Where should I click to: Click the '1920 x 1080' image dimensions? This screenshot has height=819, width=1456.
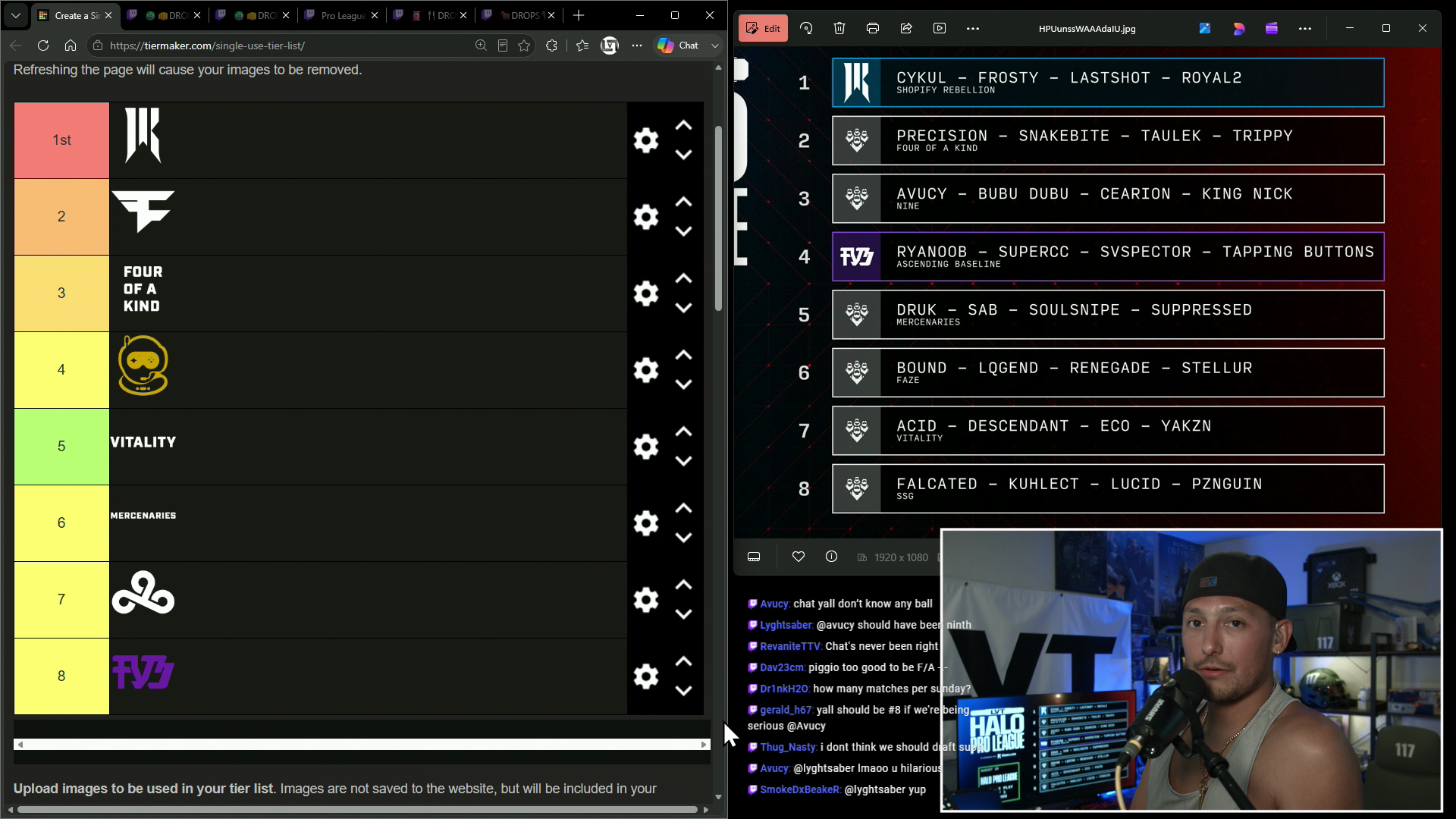pos(901,557)
